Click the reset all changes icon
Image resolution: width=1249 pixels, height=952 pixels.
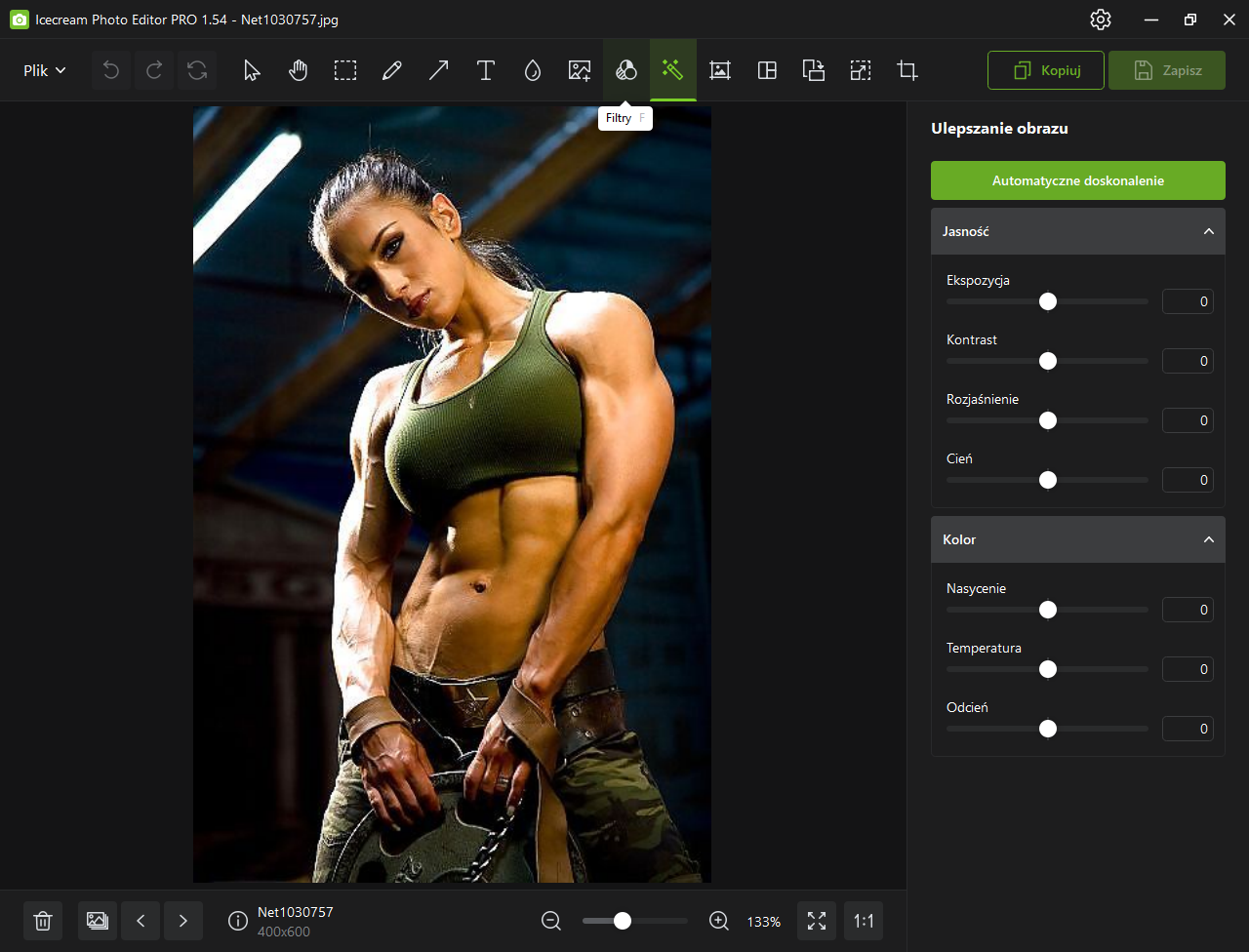197,70
